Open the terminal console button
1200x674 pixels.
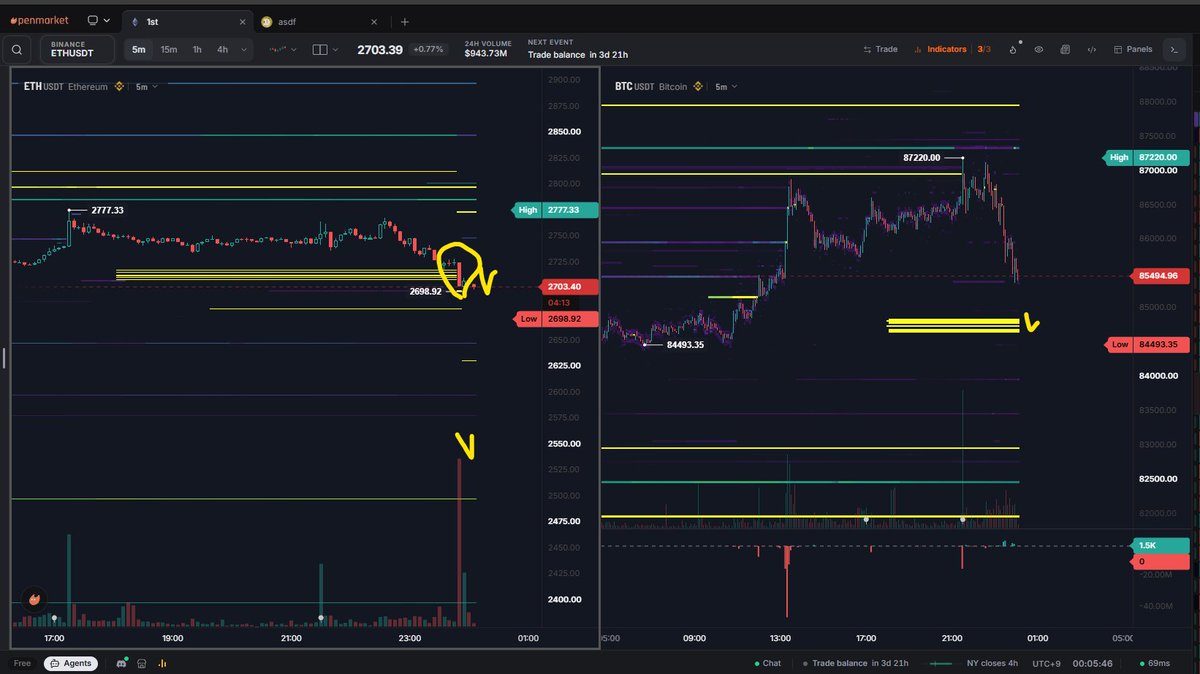point(1174,49)
